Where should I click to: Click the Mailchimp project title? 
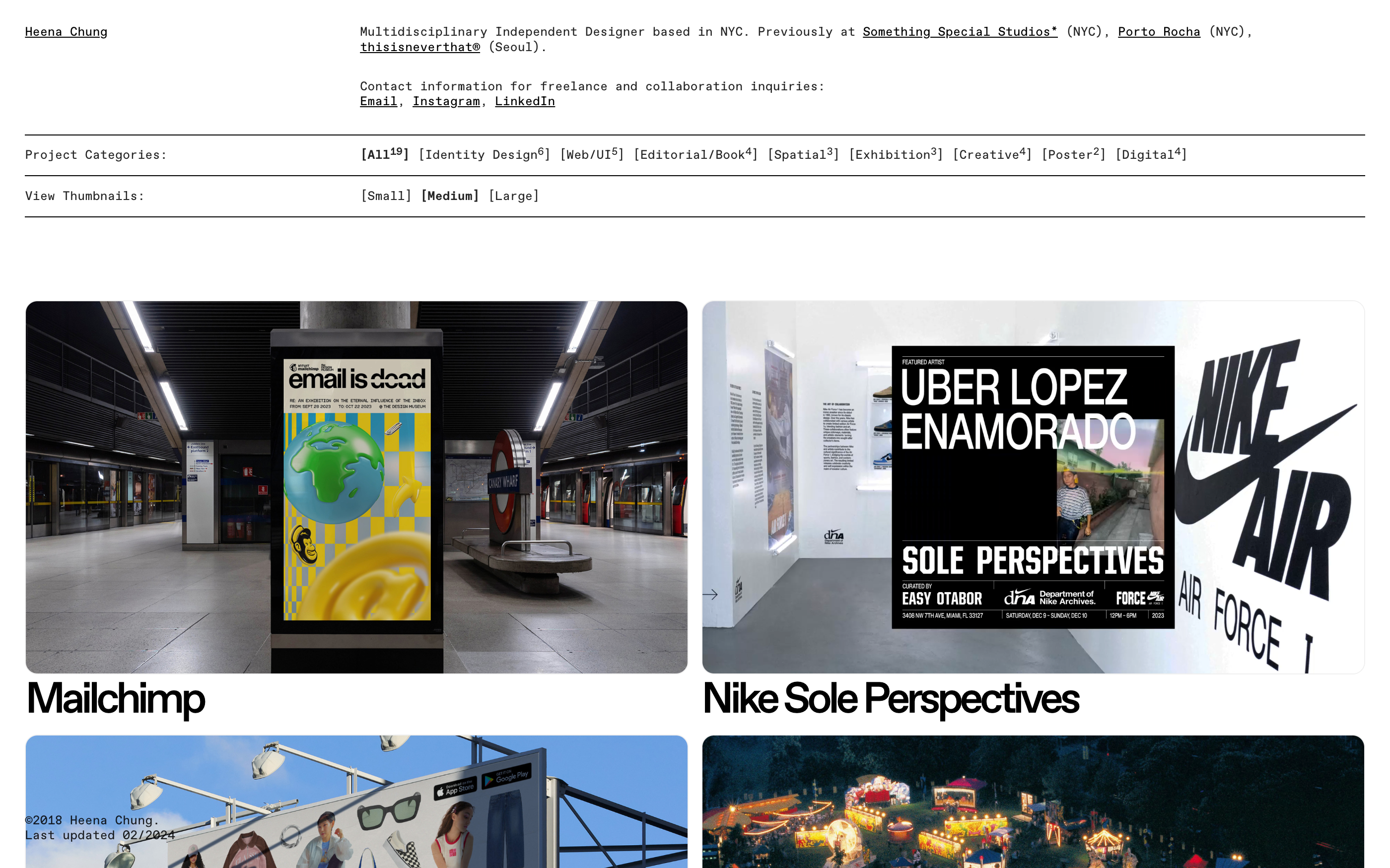[115, 699]
